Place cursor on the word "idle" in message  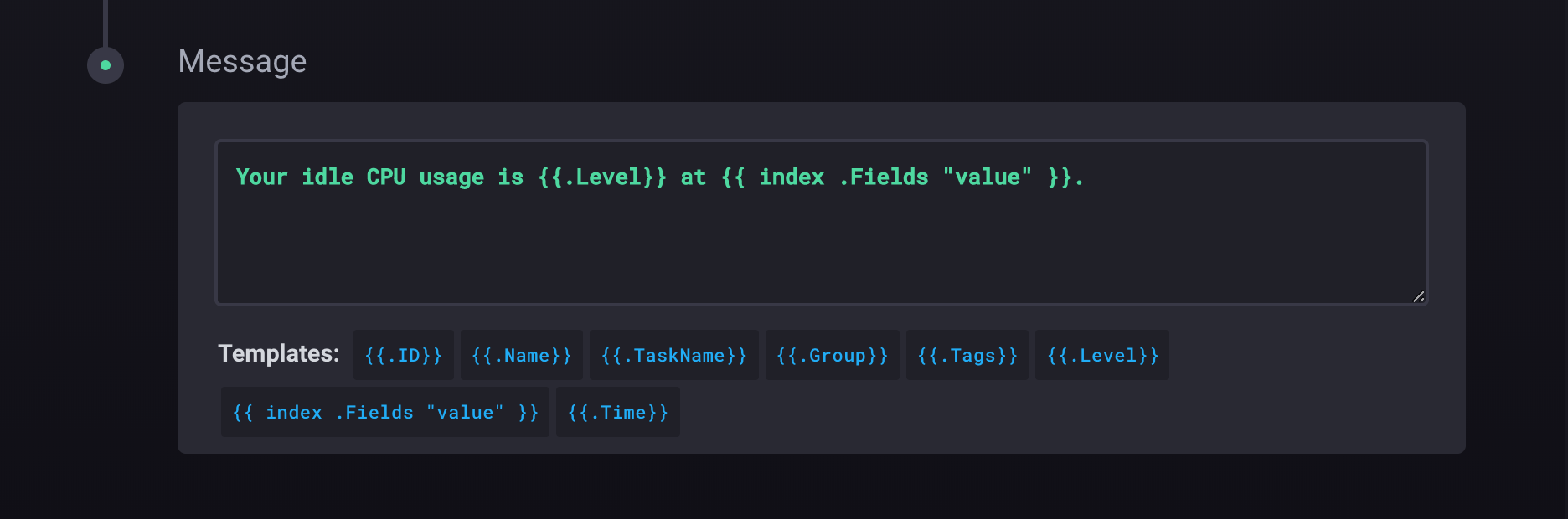point(327,177)
